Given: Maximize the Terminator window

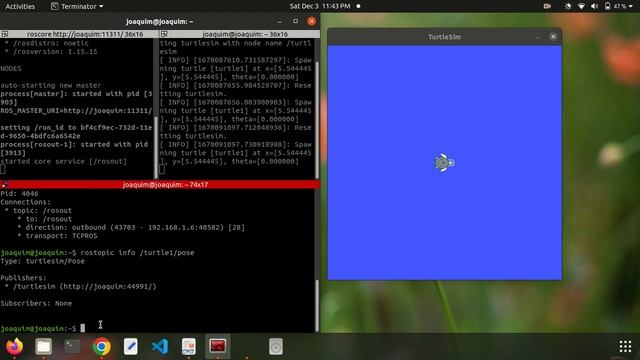Looking at the screenshot, I should coord(296,21).
